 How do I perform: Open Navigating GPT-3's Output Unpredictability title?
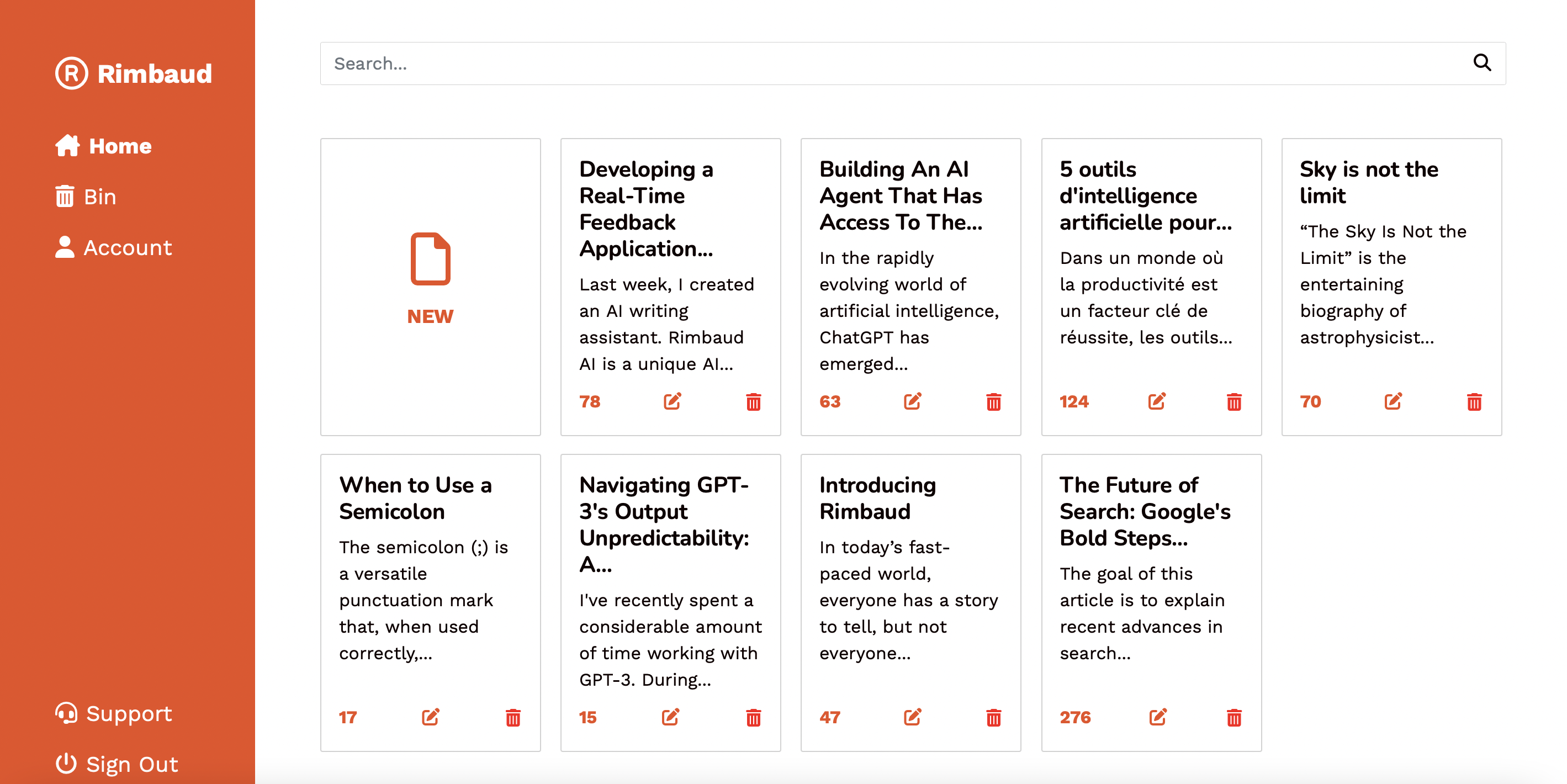coord(664,525)
